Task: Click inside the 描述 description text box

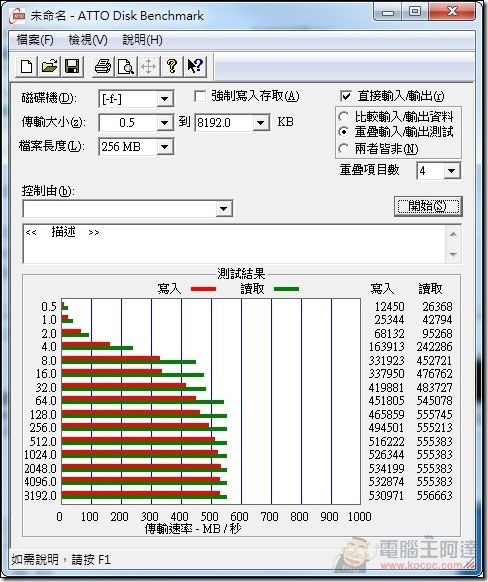Action: click(x=235, y=244)
